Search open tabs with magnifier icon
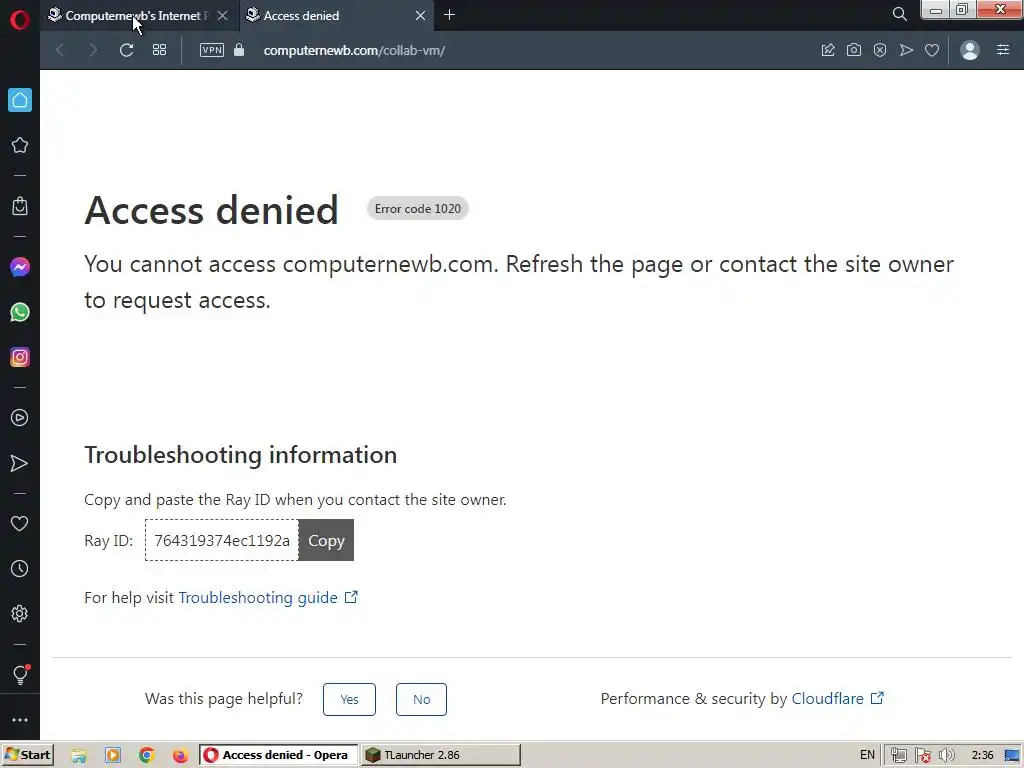The width and height of the screenshot is (1024, 768). pos(899,14)
